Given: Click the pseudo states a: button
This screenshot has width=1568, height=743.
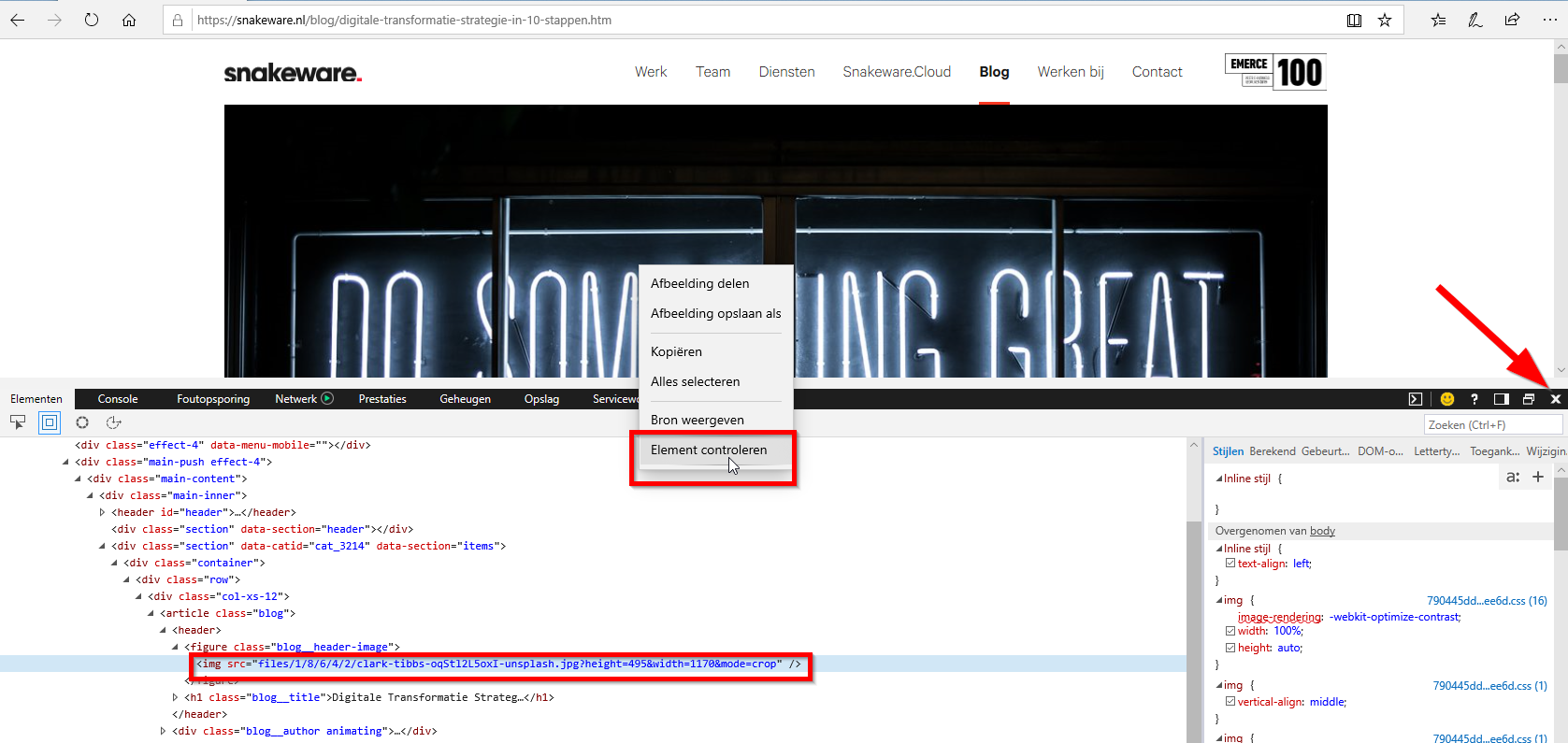Looking at the screenshot, I should point(1513,477).
